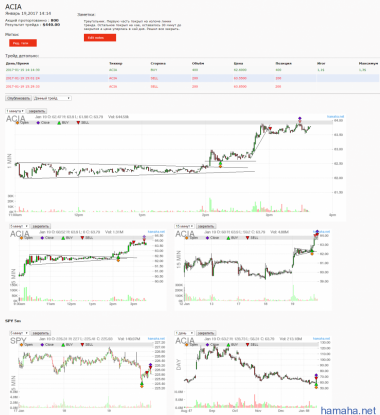Click the Open legend marker on daily ACIA chart
The width and height of the screenshot is (380, 415).
[x=187, y=345]
